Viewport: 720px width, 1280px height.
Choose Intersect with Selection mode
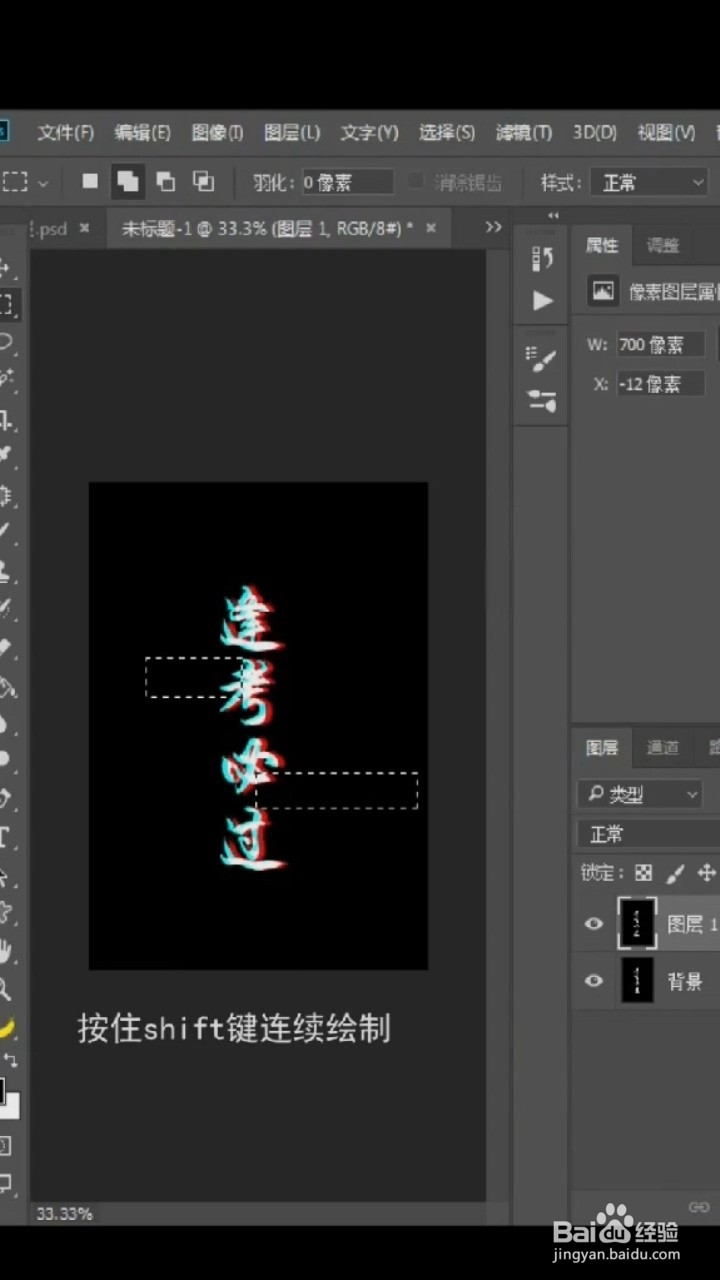point(204,182)
